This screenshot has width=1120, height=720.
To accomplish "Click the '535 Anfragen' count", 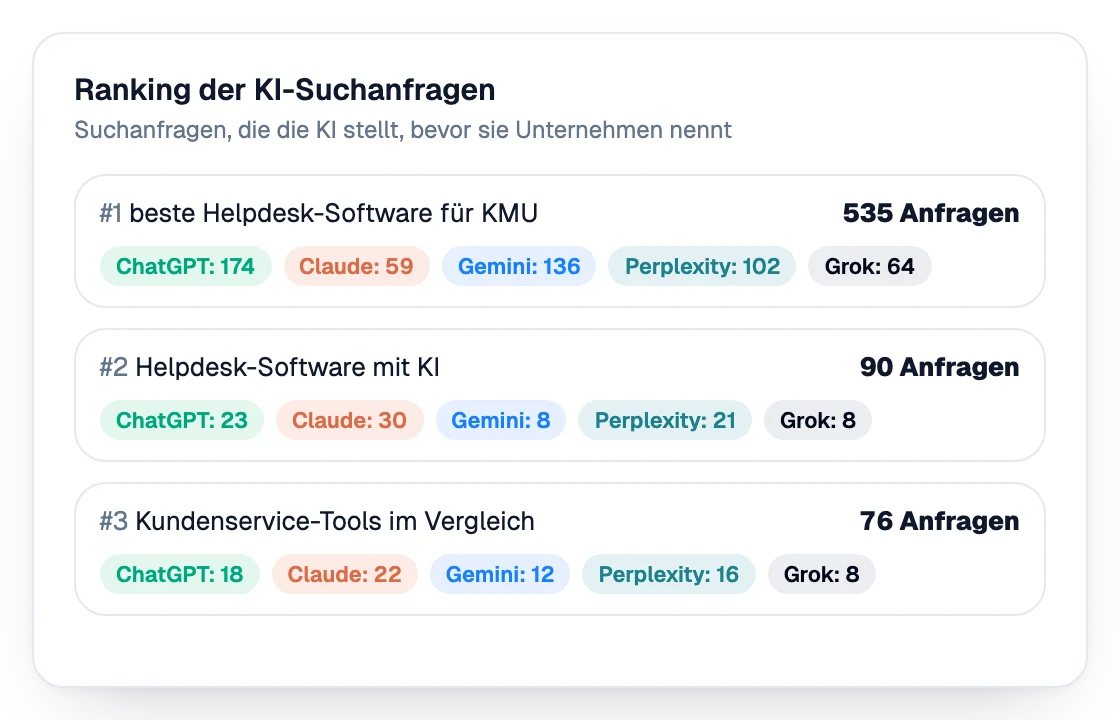I will 931,213.
